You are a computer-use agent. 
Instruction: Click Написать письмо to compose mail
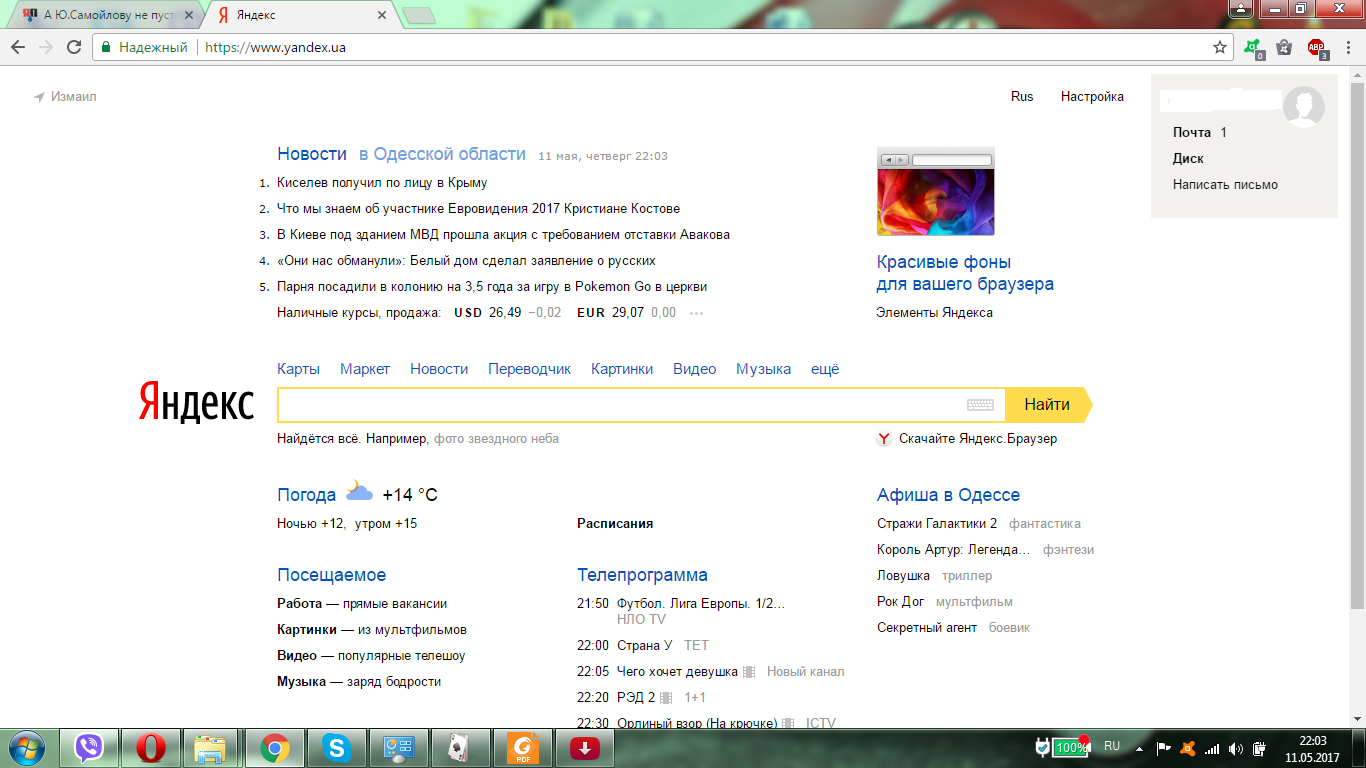1225,185
